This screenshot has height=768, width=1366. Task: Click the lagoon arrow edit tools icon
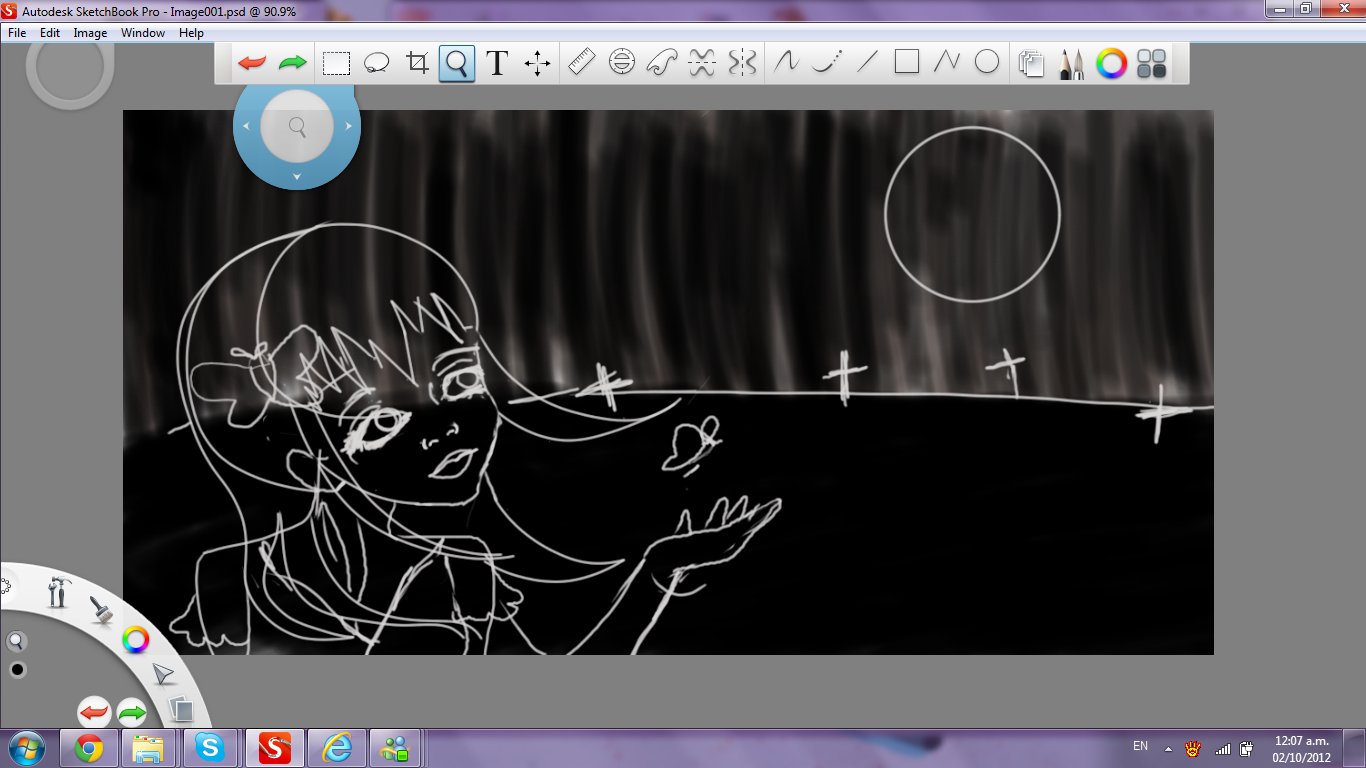[163, 675]
